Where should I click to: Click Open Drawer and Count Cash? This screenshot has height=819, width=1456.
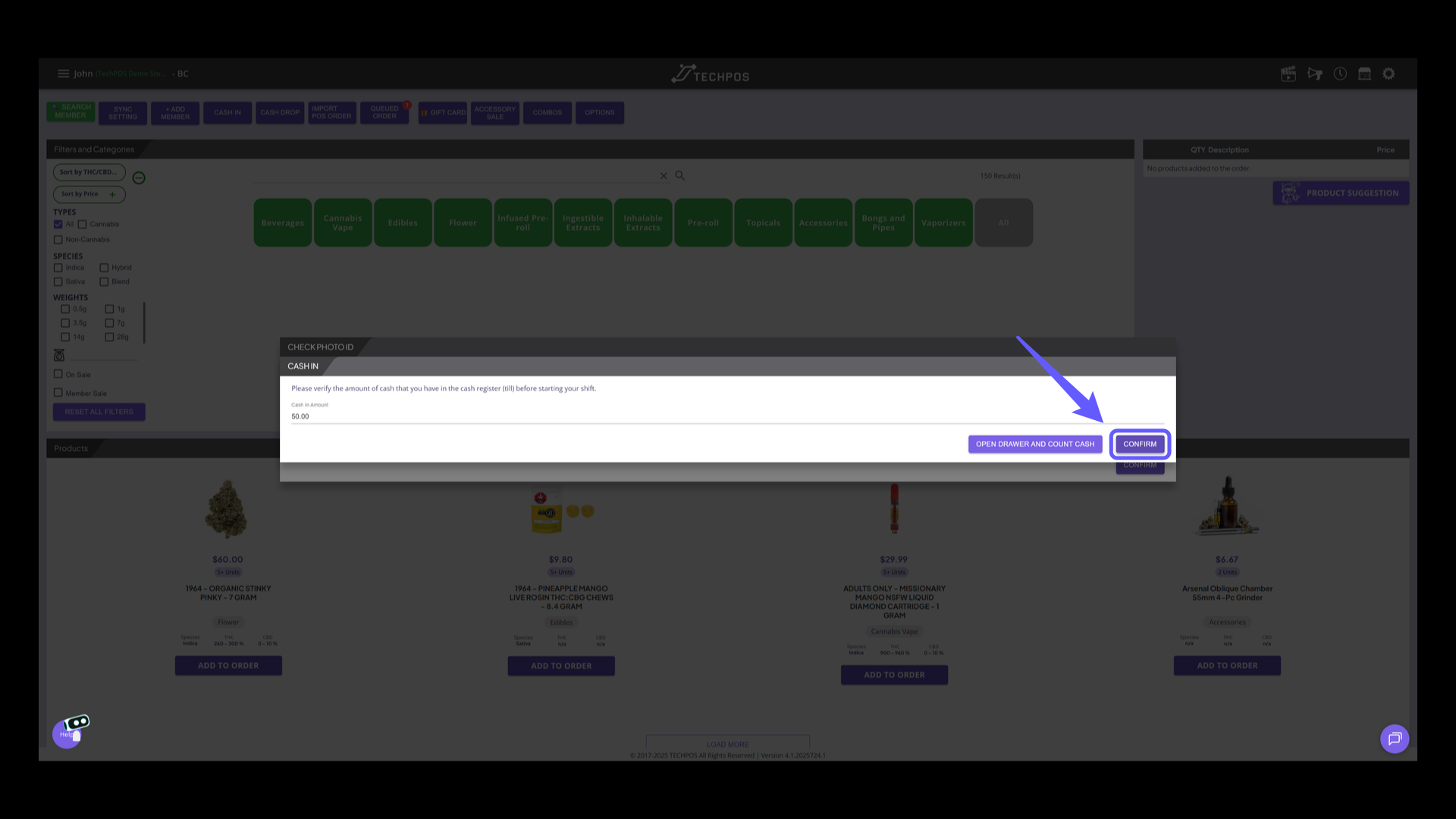point(1035,444)
